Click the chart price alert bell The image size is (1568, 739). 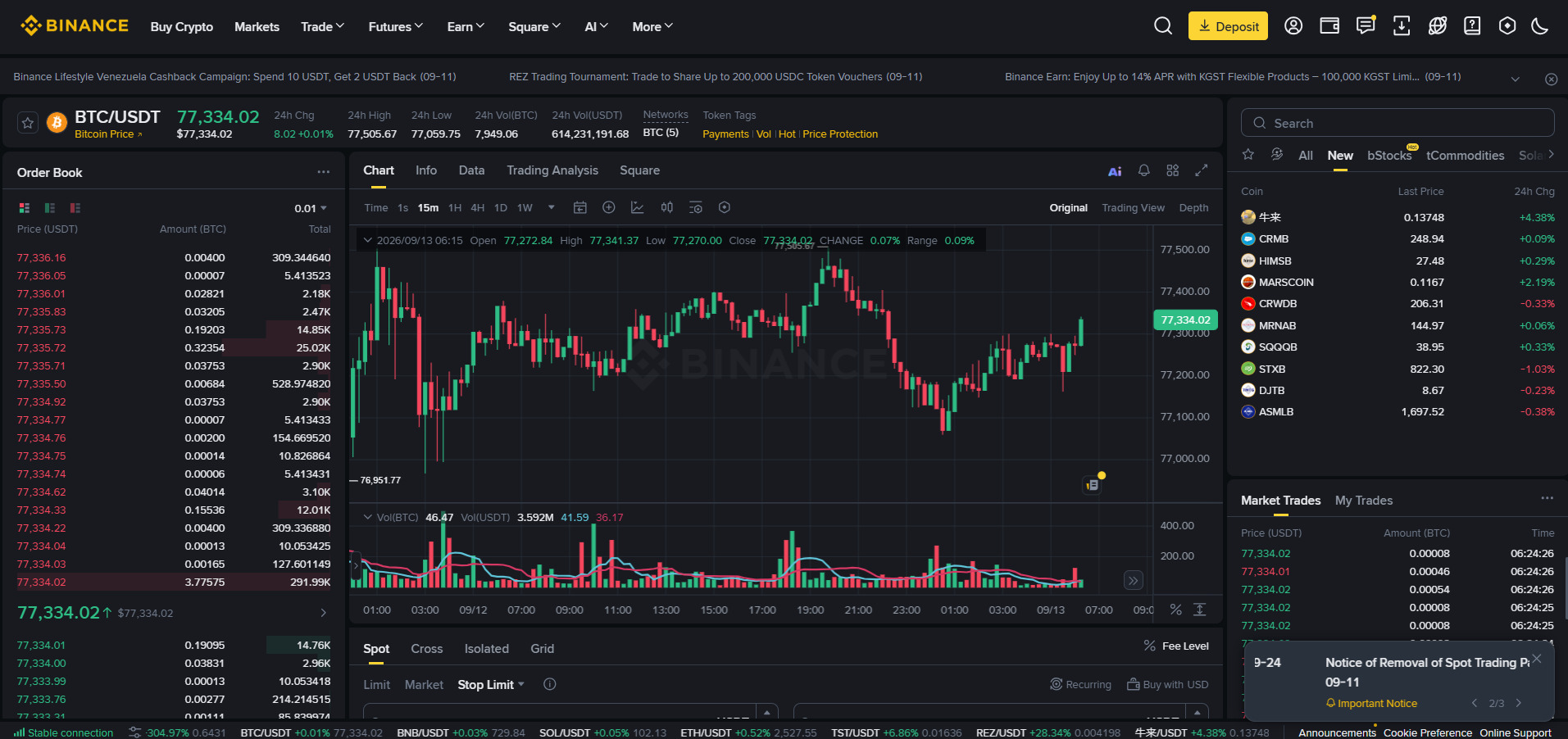point(1144,170)
